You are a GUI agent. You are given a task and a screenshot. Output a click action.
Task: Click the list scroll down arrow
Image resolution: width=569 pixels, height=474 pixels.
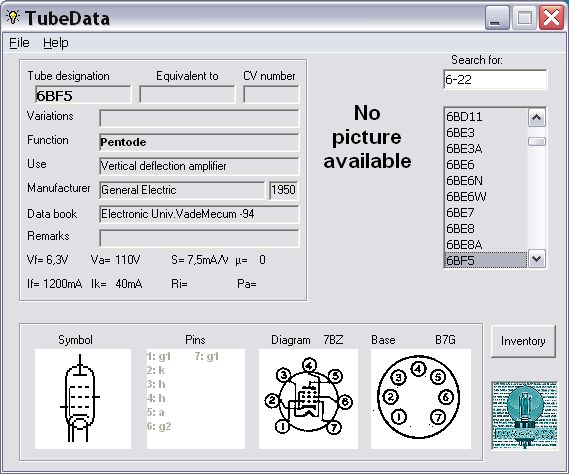click(536, 259)
